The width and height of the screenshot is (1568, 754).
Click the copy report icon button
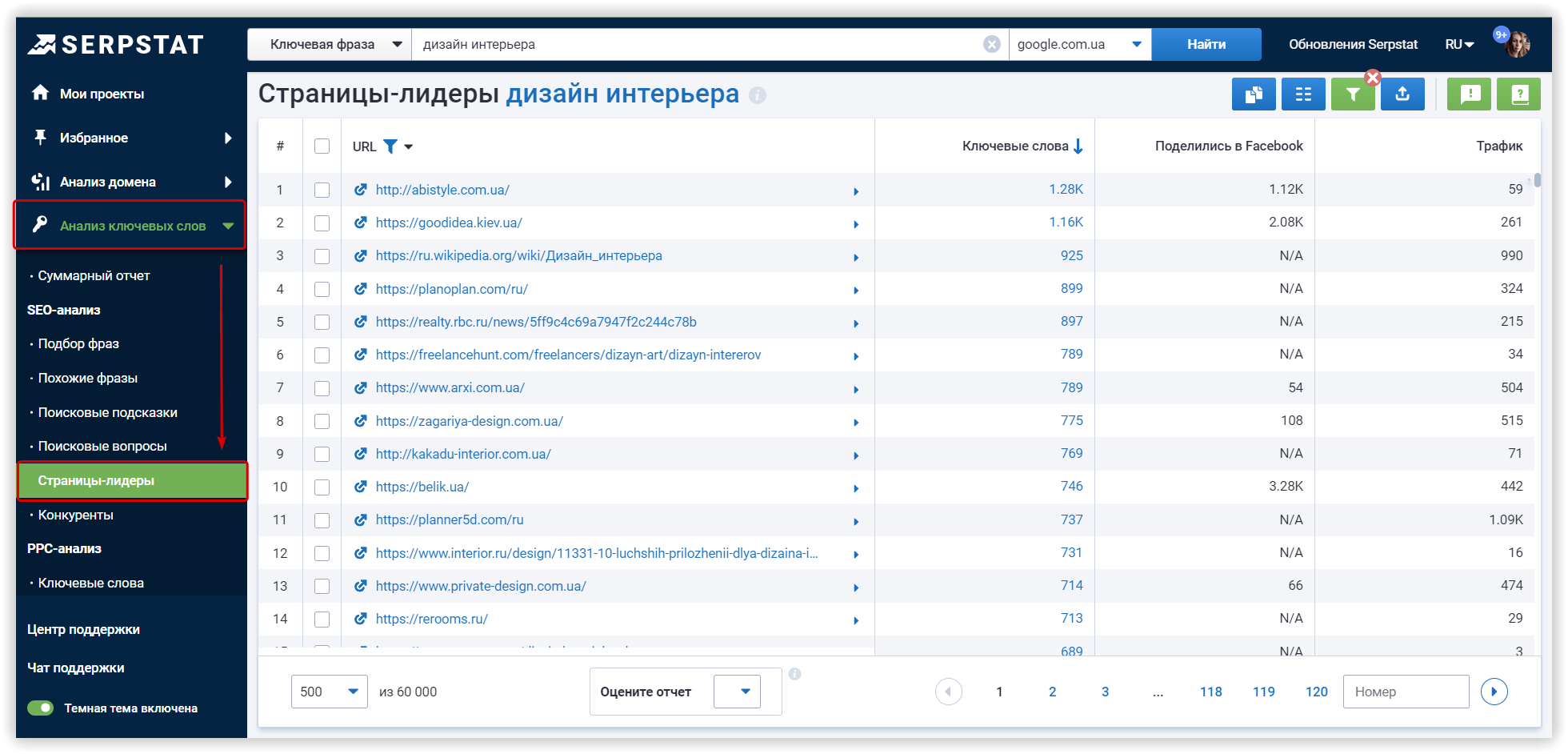(1254, 94)
